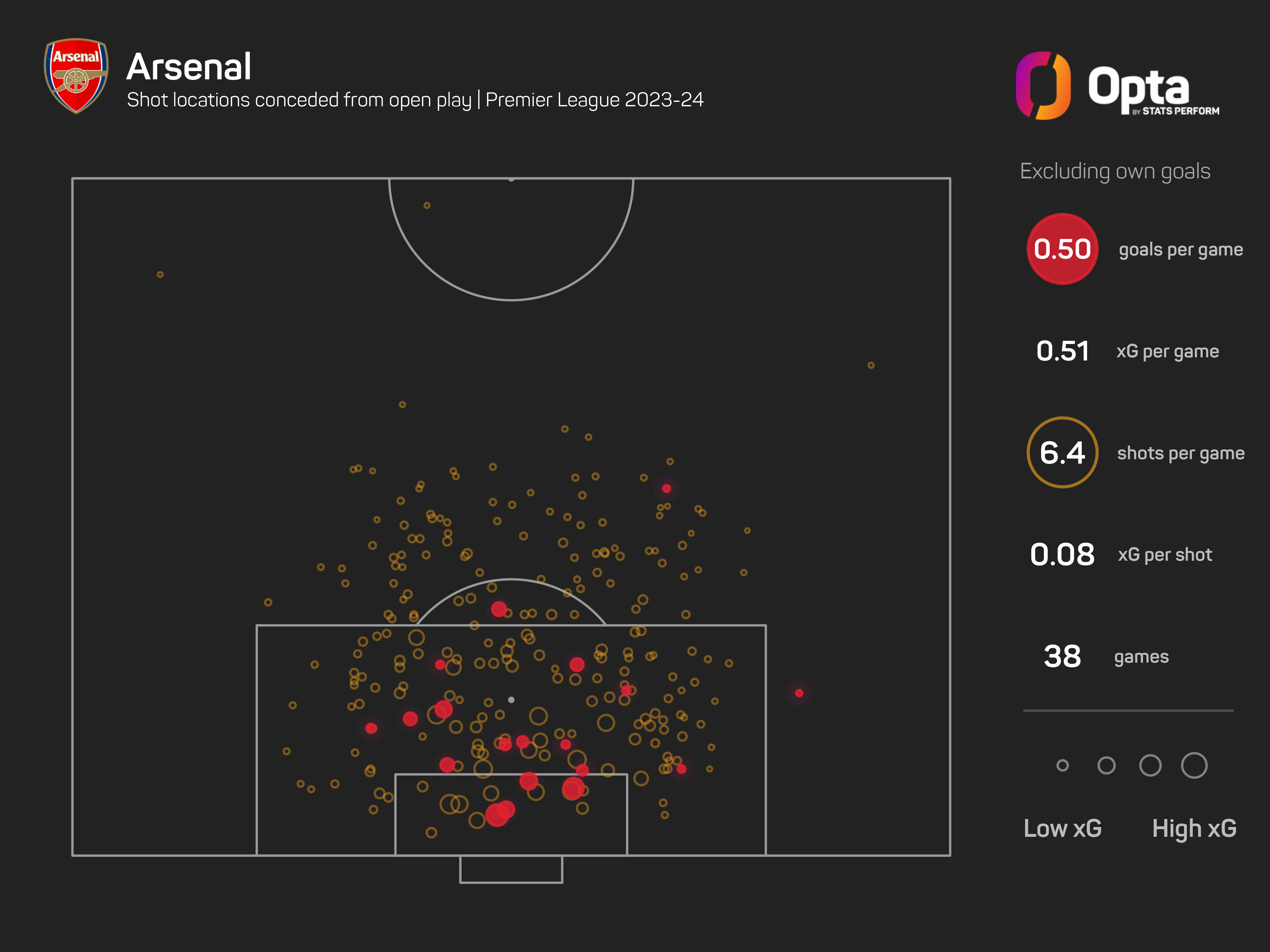Click the Arsenal title text
1270x952 pixels.
click(x=188, y=67)
